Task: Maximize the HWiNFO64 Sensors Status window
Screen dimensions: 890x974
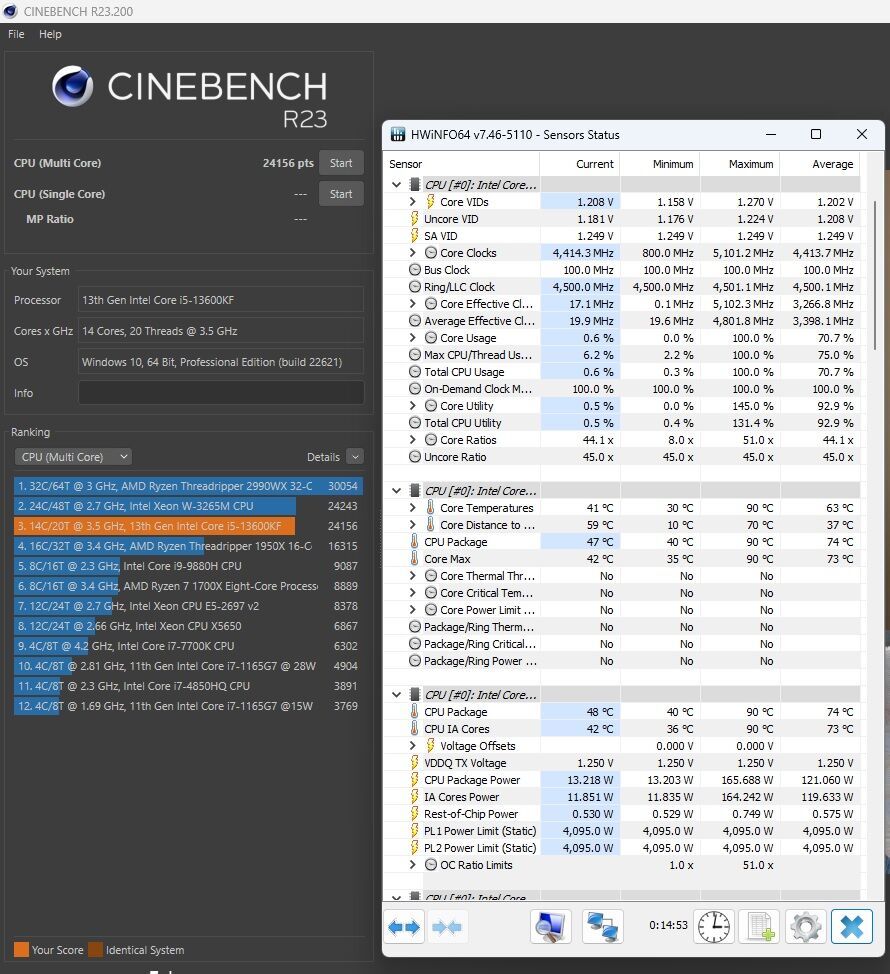Action: 816,134
